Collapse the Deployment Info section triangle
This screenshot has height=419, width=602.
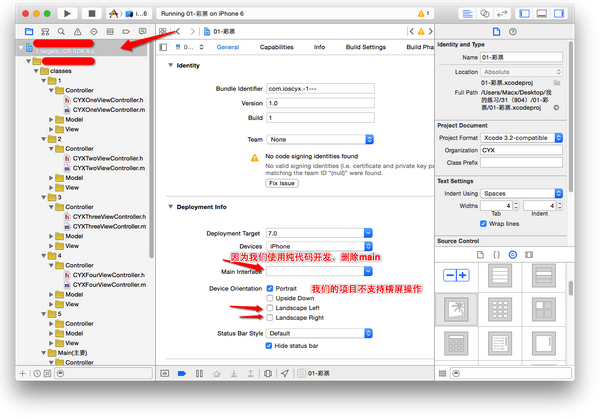pyautogui.click(x=170, y=207)
